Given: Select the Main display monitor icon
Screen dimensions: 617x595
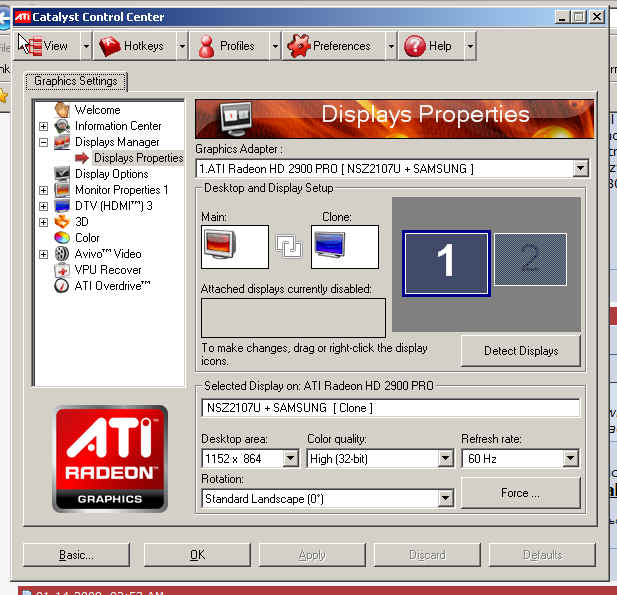Looking at the screenshot, I should 220,244.
